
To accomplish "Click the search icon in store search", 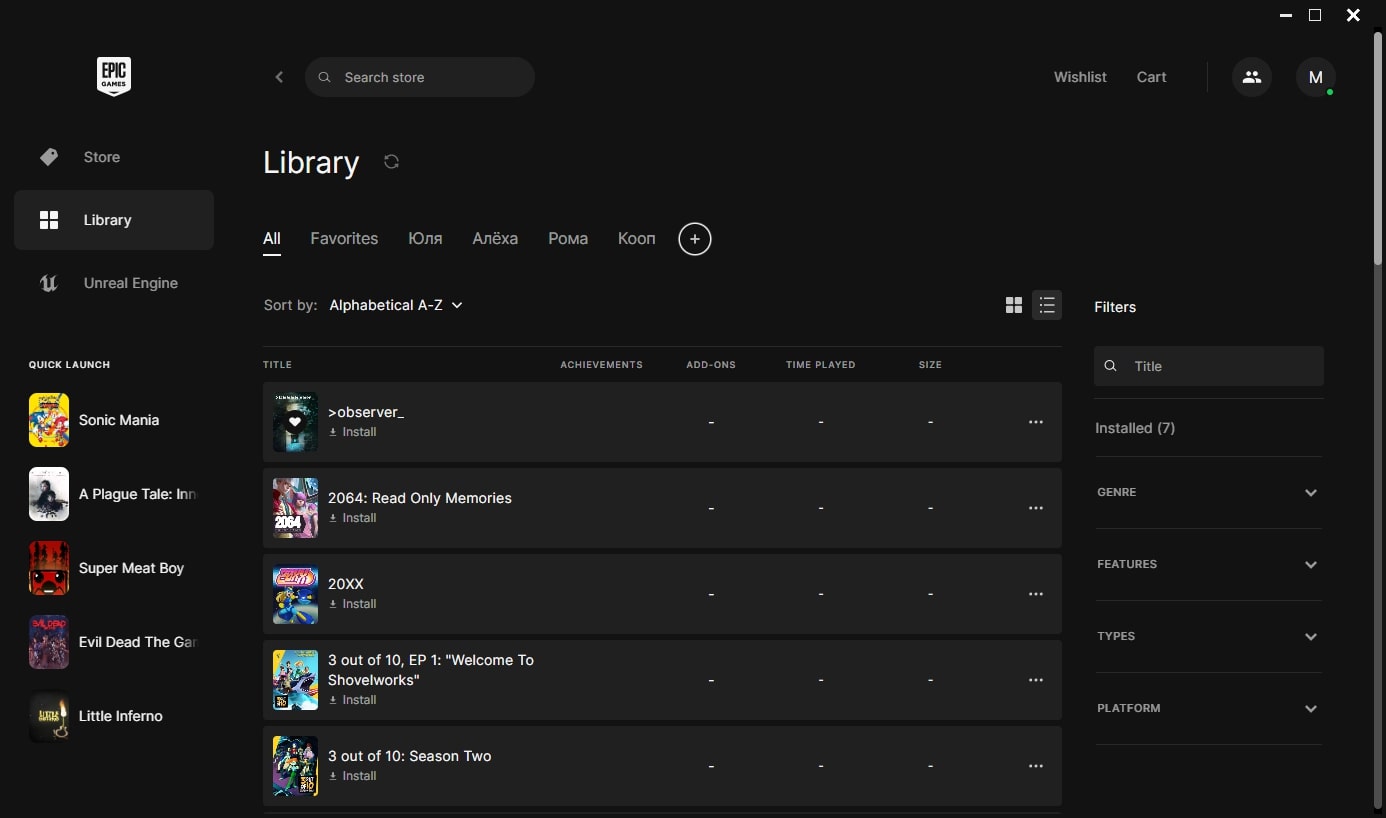I will tap(324, 77).
